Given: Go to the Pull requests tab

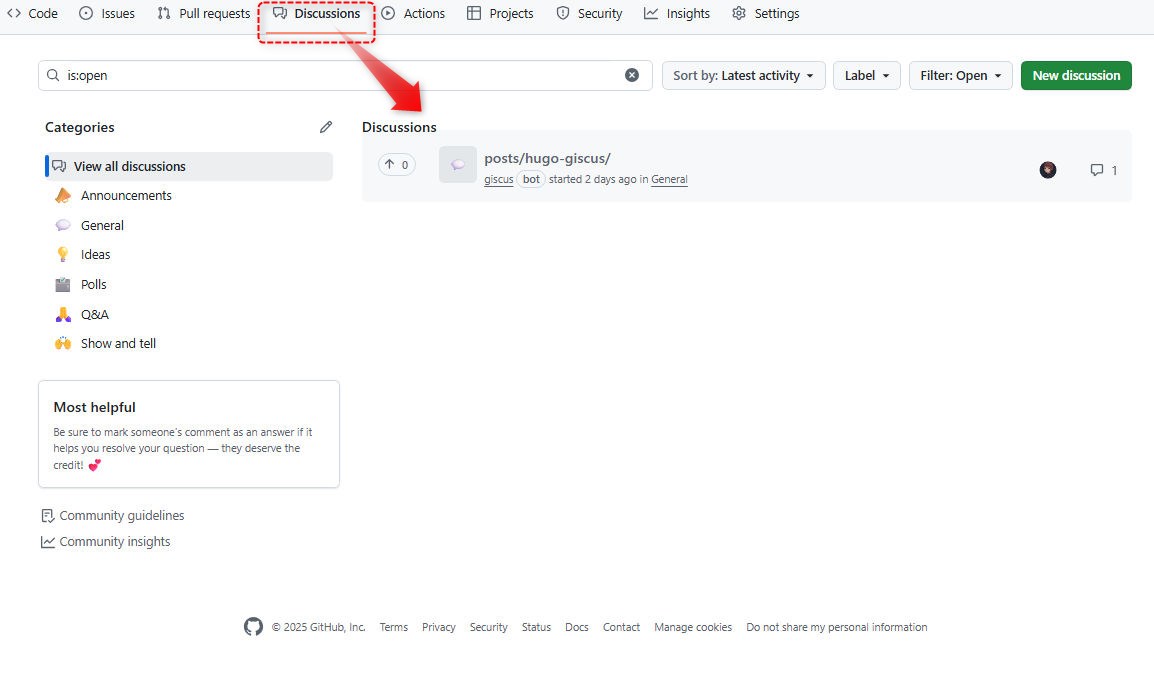Looking at the screenshot, I should (x=204, y=14).
